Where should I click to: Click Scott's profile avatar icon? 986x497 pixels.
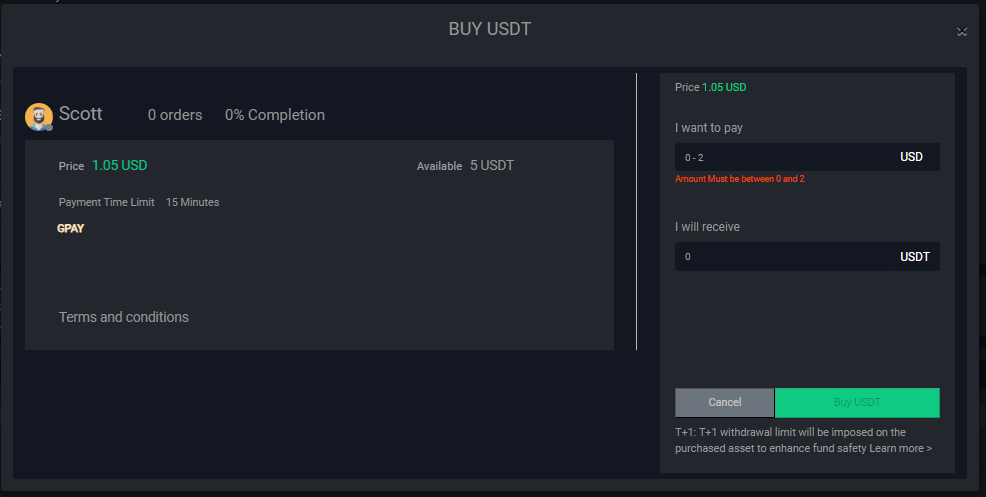pyautogui.click(x=39, y=117)
